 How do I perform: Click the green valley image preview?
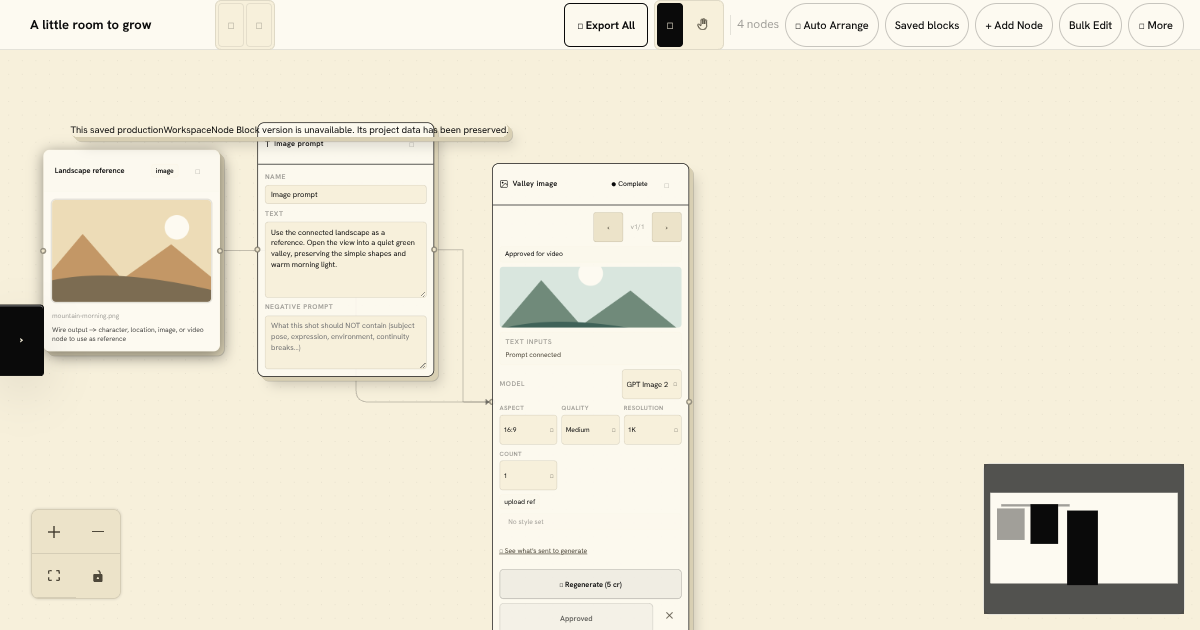[x=591, y=297]
